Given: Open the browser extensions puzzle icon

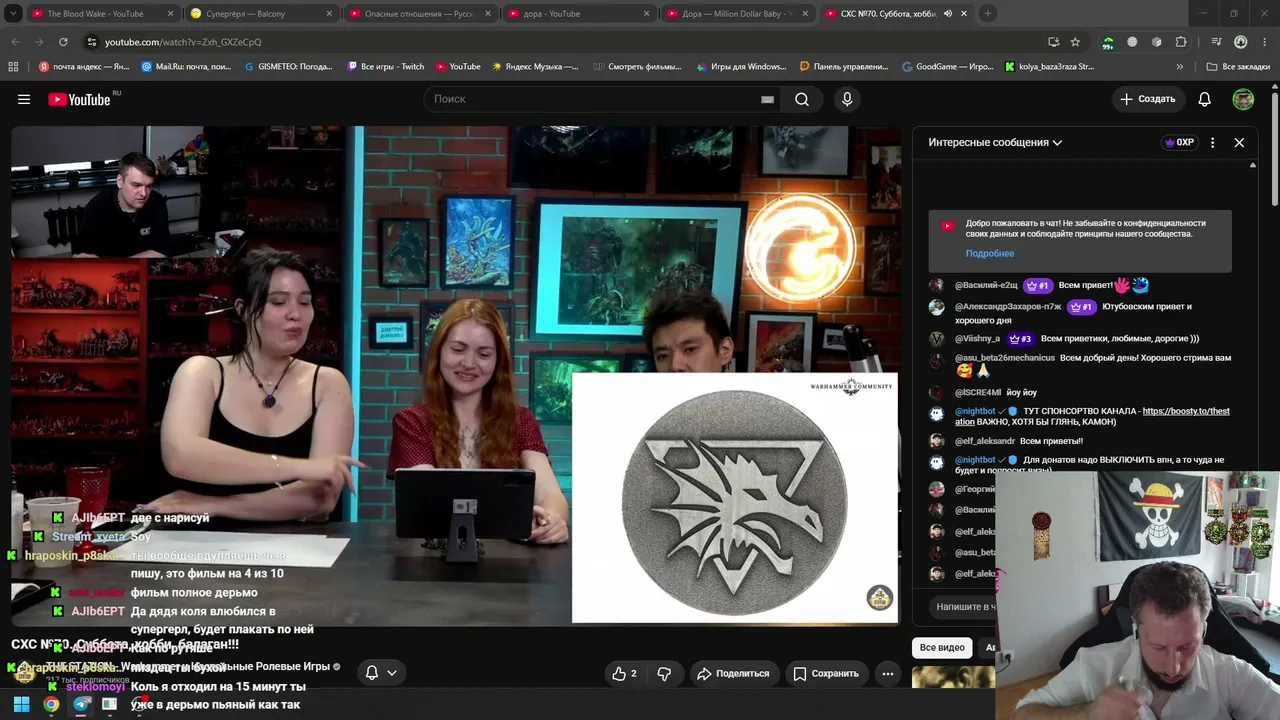Looking at the screenshot, I should pyautogui.click(x=1181, y=42).
